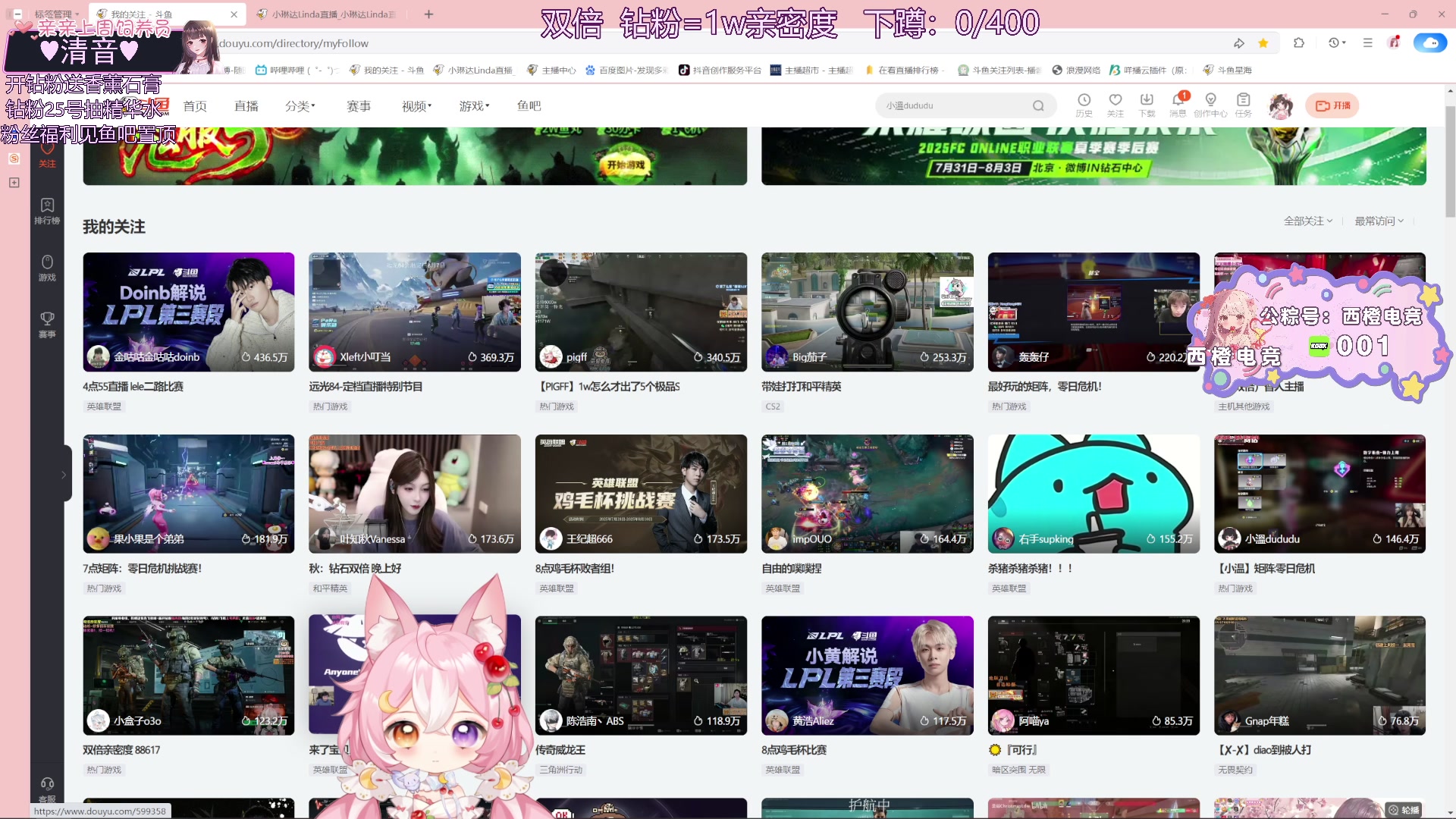The image size is (1456, 819).
Task: Open stream title 7点矩阵: 零日危机挑战赛!
Action: click(143, 568)
